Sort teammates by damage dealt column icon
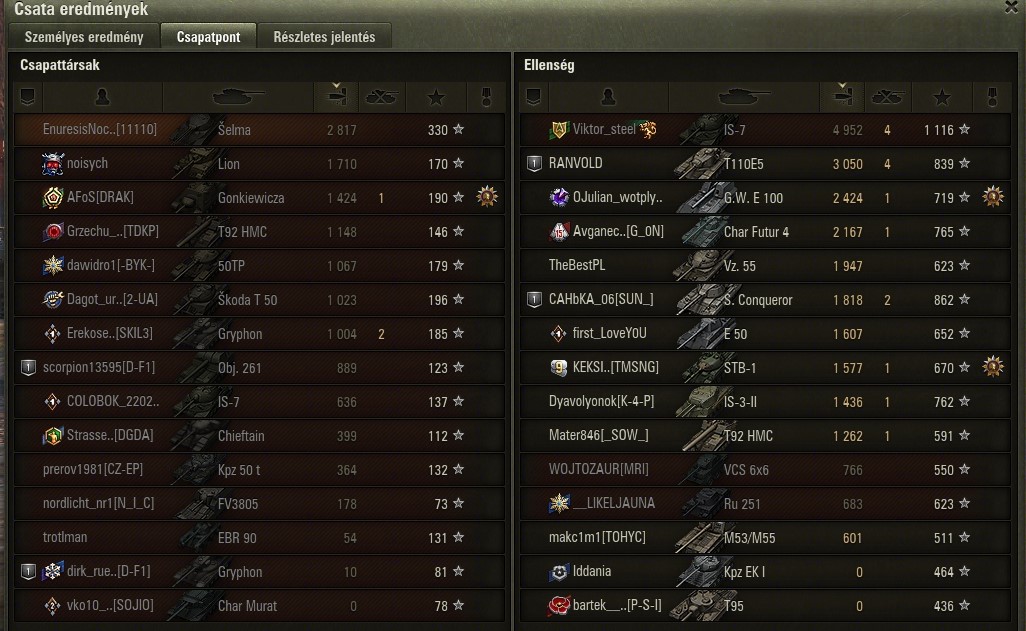1026x631 pixels. [336, 97]
